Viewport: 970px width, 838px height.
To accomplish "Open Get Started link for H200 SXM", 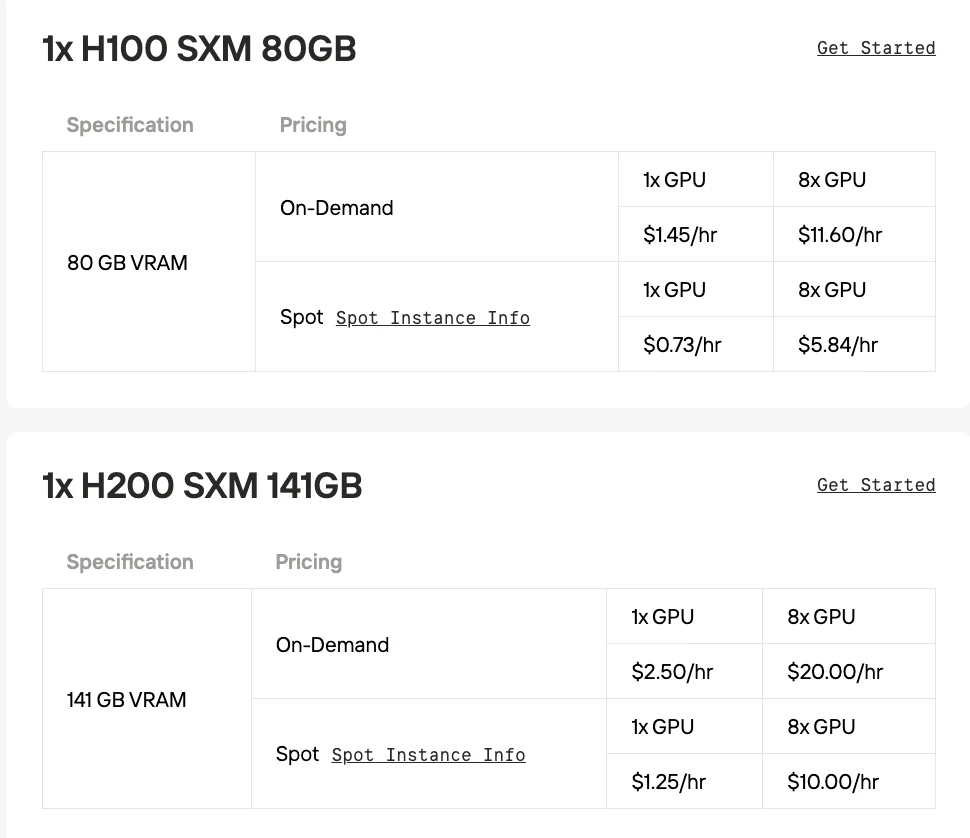I will pyautogui.click(x=876, y=485).
